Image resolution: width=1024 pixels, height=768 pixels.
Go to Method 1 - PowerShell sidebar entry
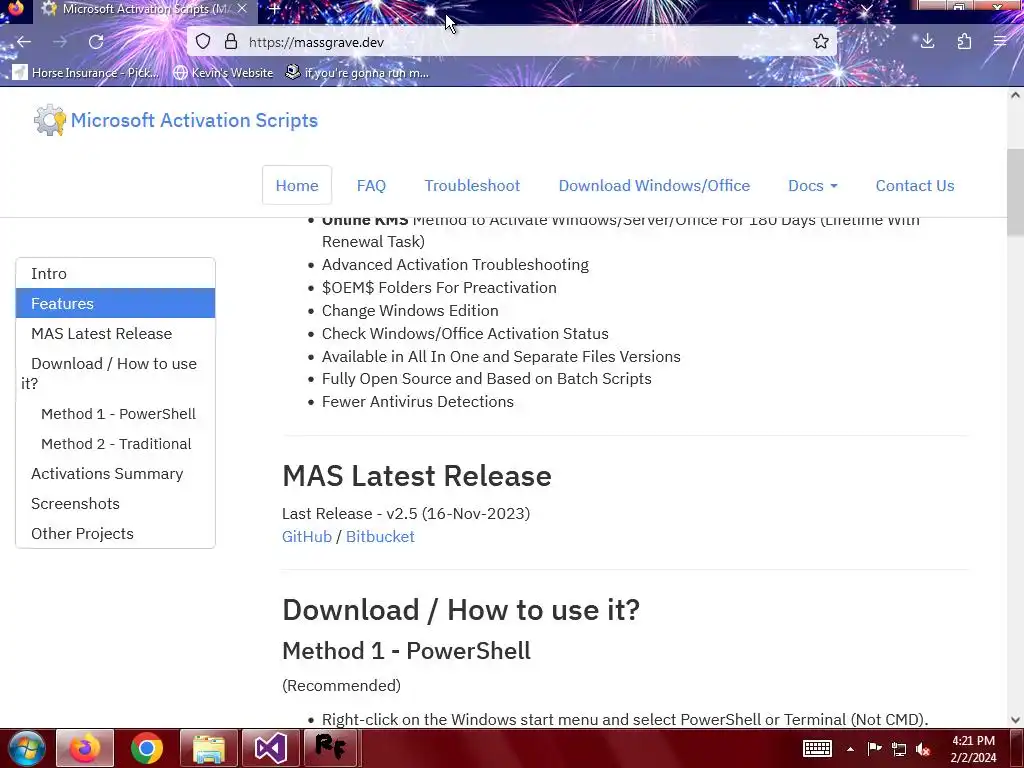(118, 414)
